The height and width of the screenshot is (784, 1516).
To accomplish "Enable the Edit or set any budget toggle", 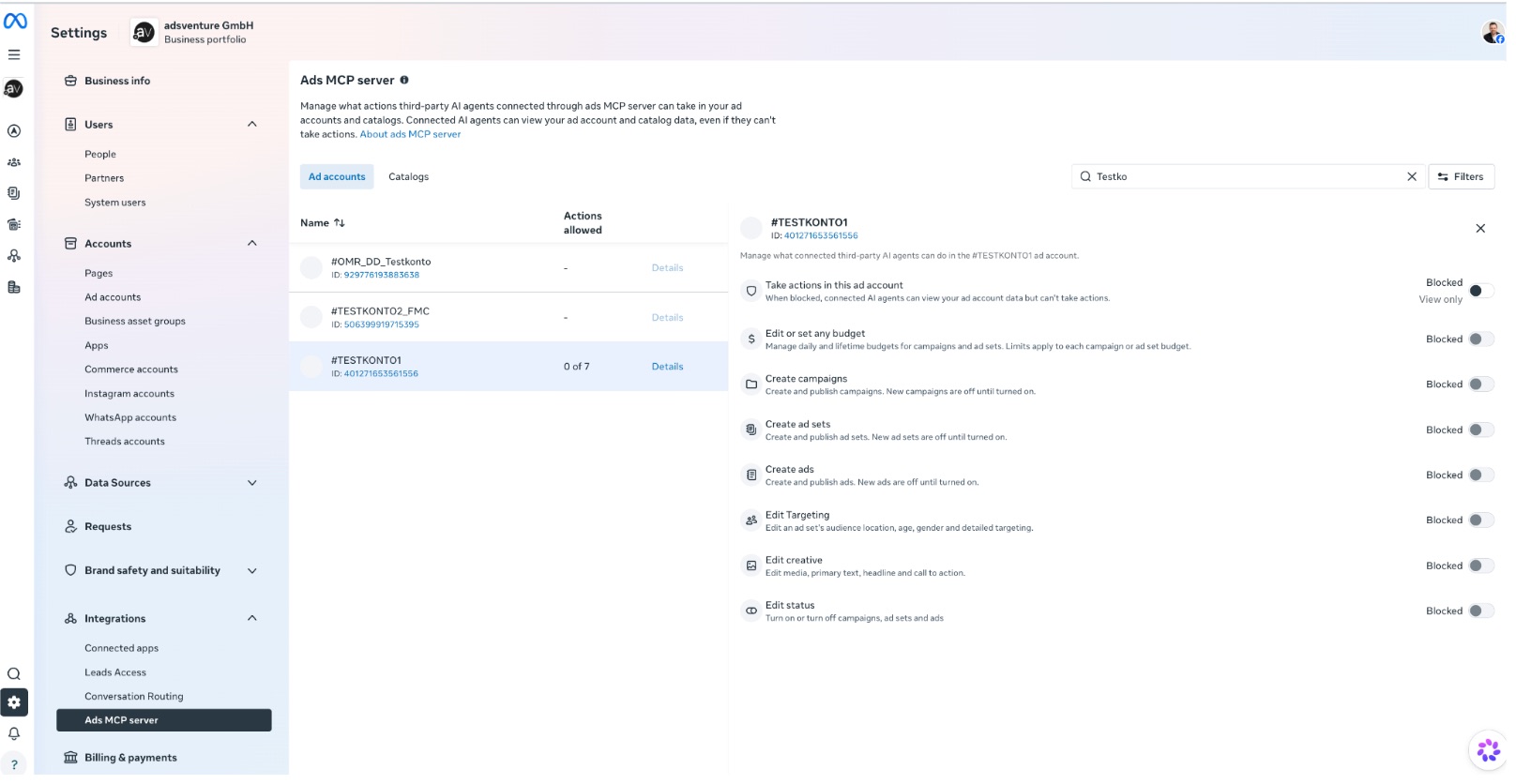I will pos(1481,339).
